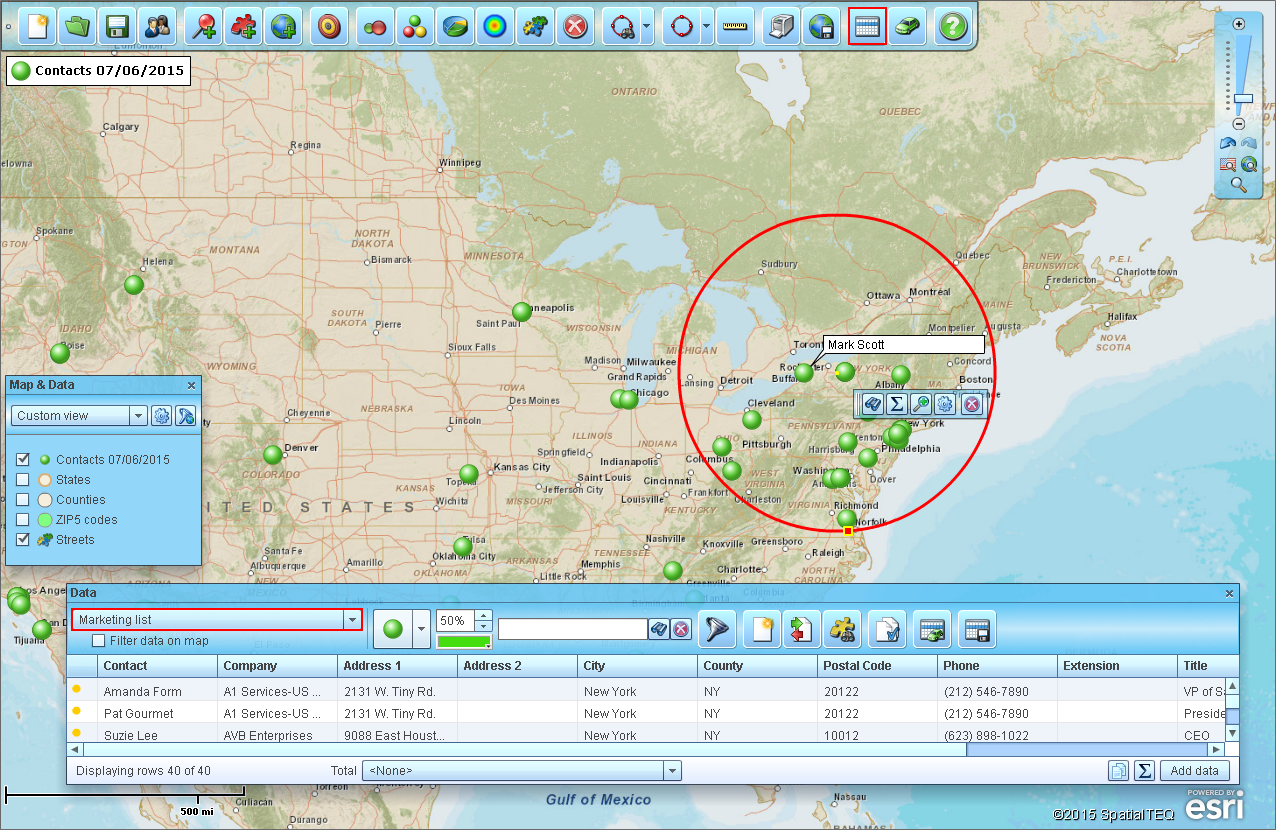Viewport: 1276px width, 830px height.
Task: Click the map zoom slider handle
Action: coord(1242,99)
